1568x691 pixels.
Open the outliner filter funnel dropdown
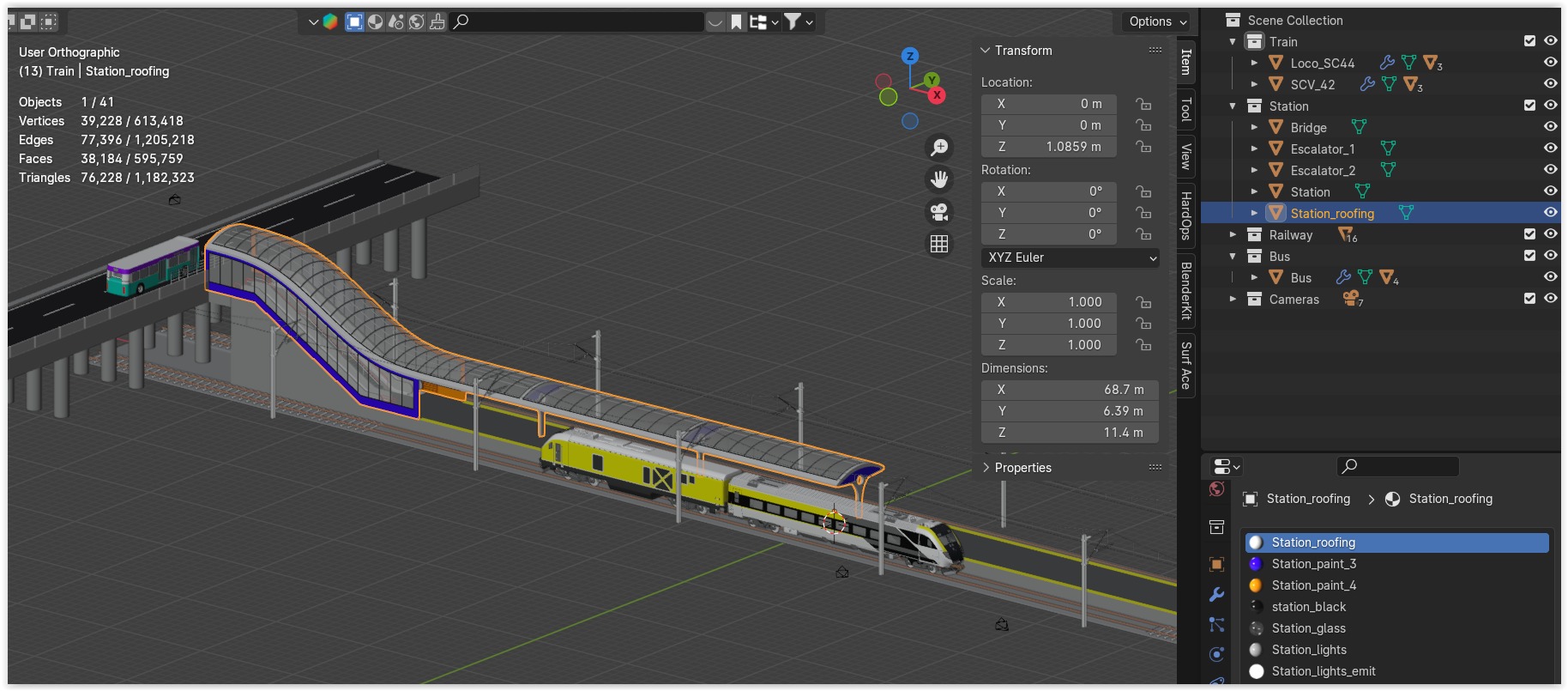798,21
